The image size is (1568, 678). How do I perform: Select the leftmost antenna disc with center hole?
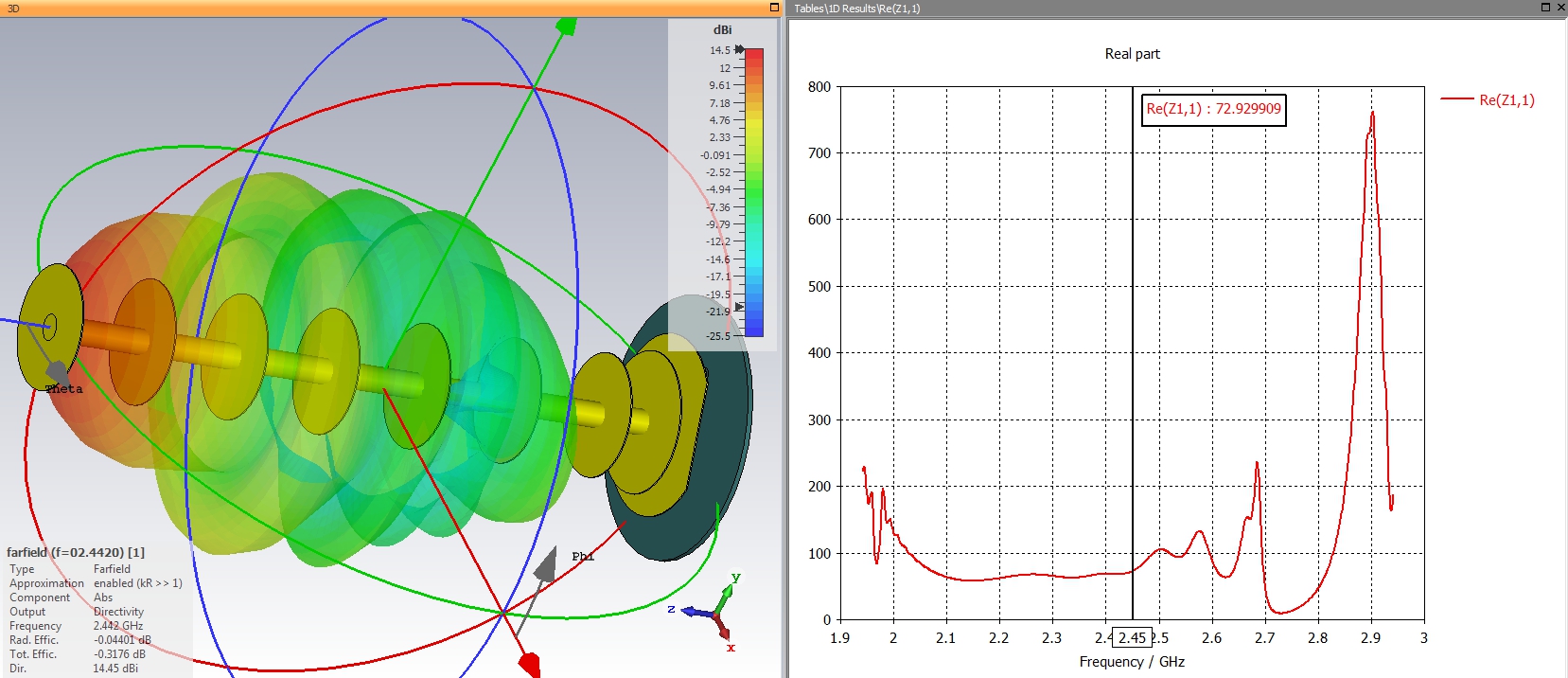click(49, 327)
